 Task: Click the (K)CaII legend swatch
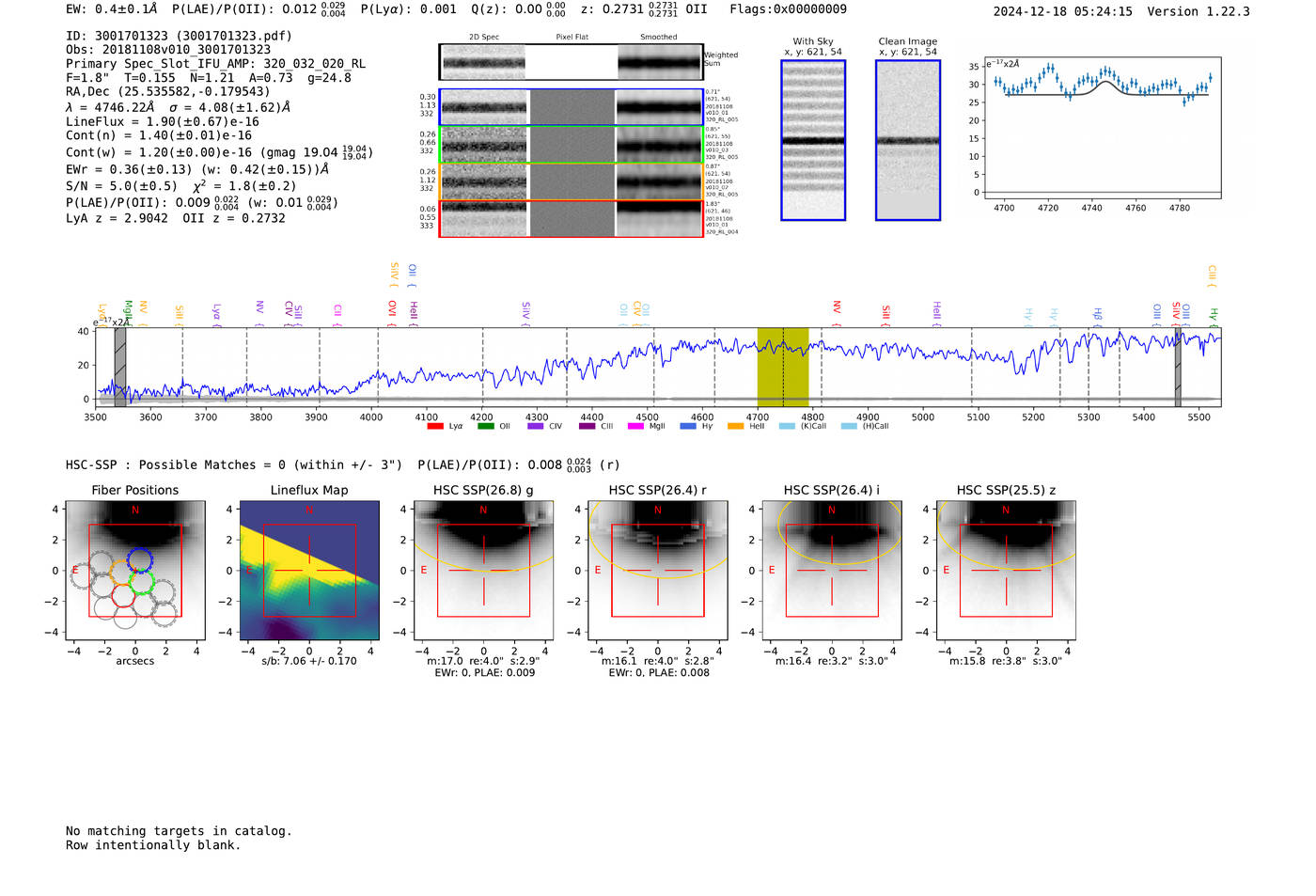tap(787, 427)
